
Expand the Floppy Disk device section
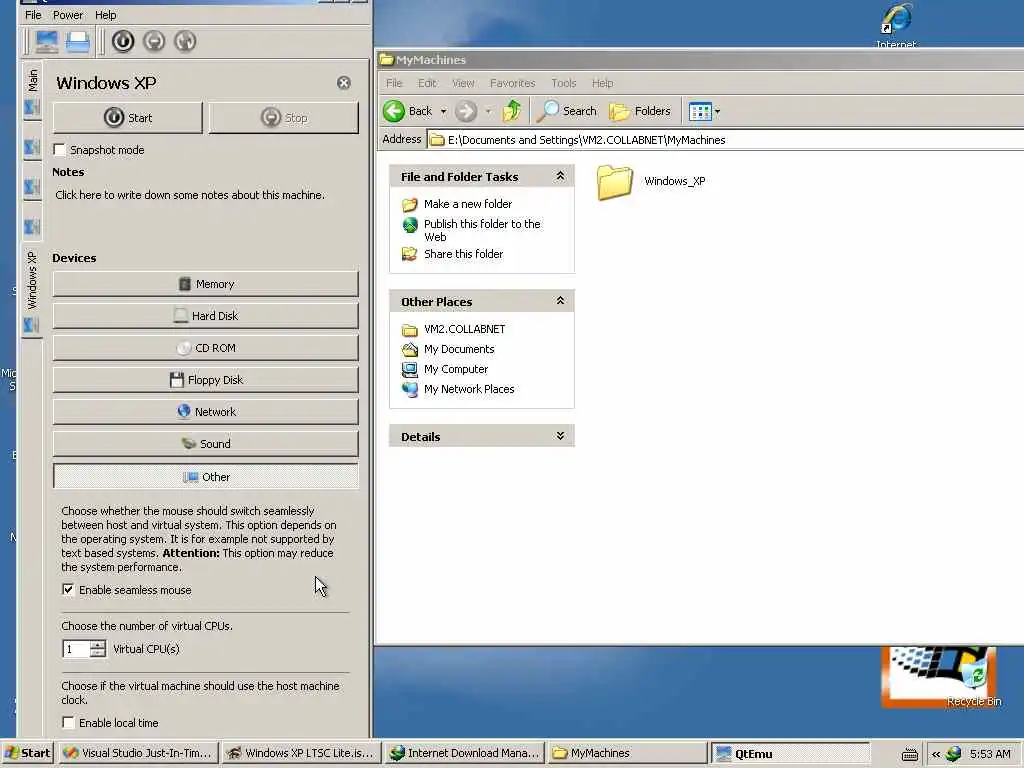tap(206, 380)
